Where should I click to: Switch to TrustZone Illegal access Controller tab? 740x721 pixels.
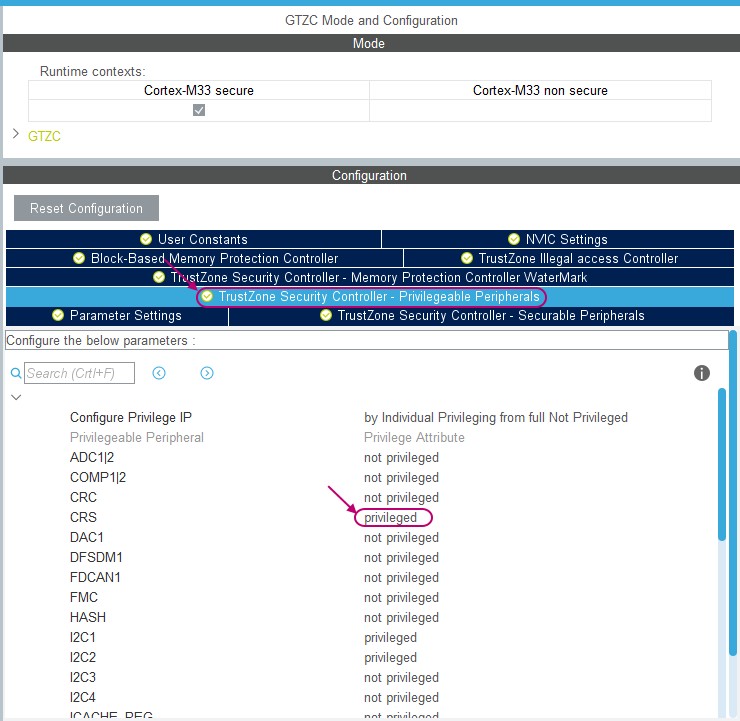tap(569, 258)
